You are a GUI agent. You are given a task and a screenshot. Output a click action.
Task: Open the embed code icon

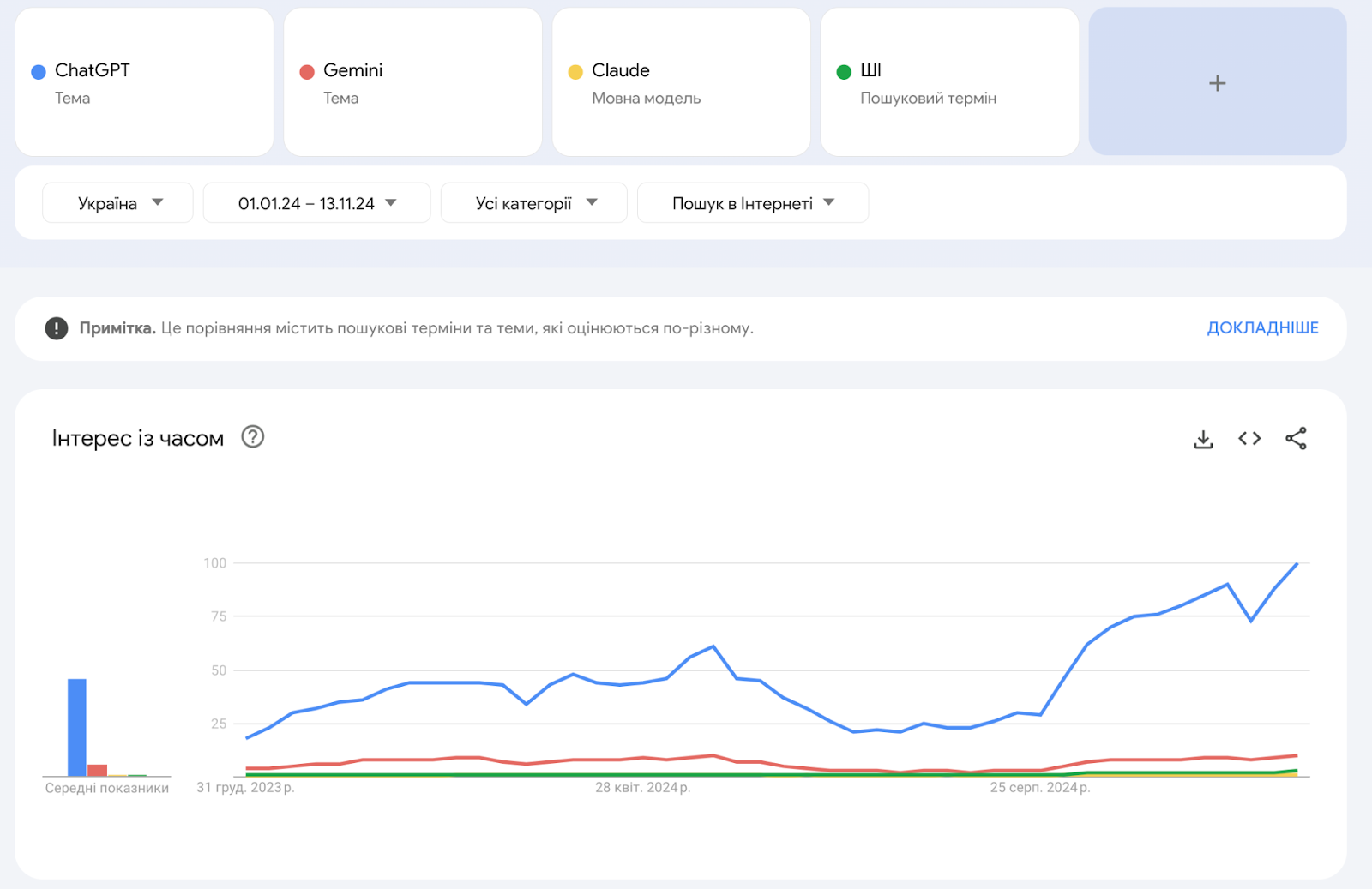[x=1249, y=439]
